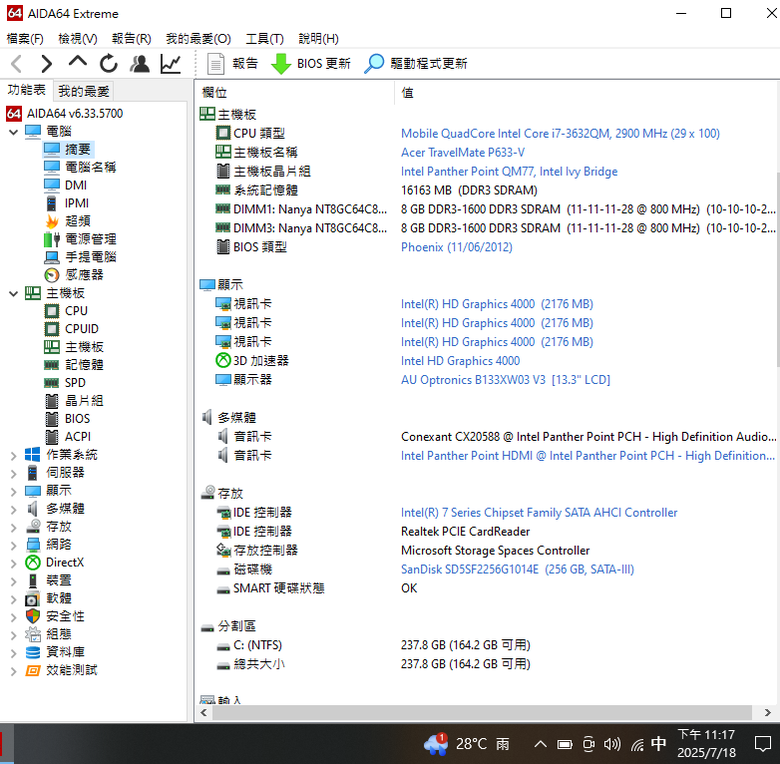Click the 驅動程式更新 button
780x764 pixels.
tap(416, 64)
